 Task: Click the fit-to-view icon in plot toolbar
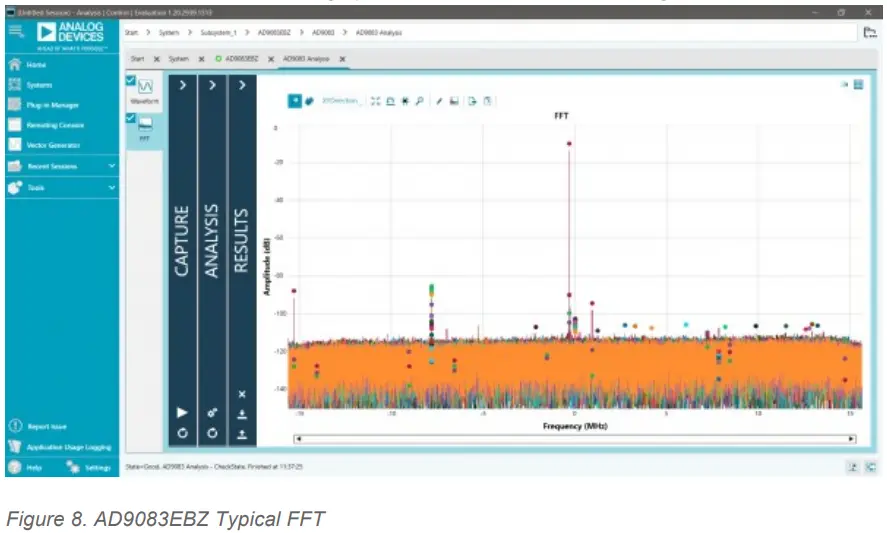coord(376,101)
